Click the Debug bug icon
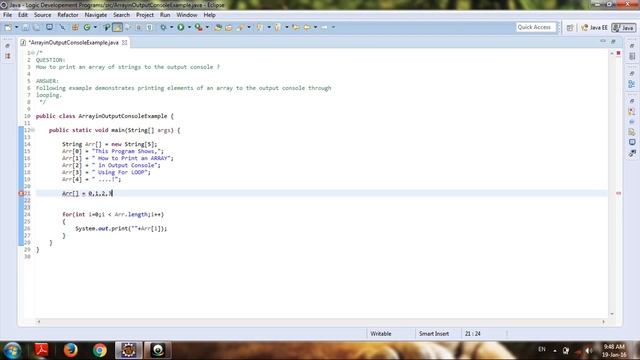640x360 pixels. (x=163, y=27)
